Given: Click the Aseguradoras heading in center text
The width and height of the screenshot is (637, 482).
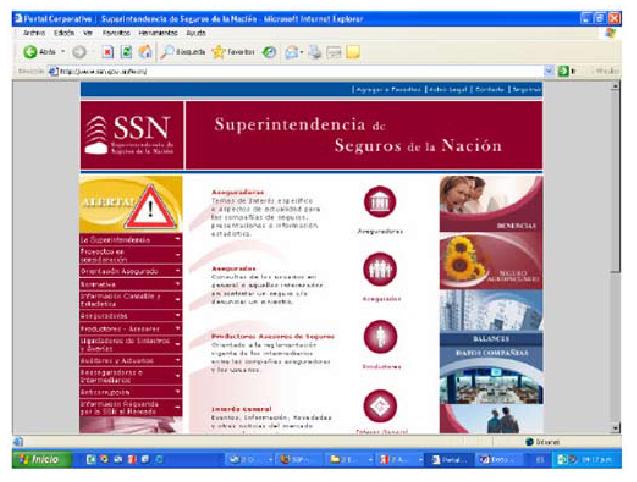Looking at the screenshot, I should pyautogui.click(x=238, y=192).
